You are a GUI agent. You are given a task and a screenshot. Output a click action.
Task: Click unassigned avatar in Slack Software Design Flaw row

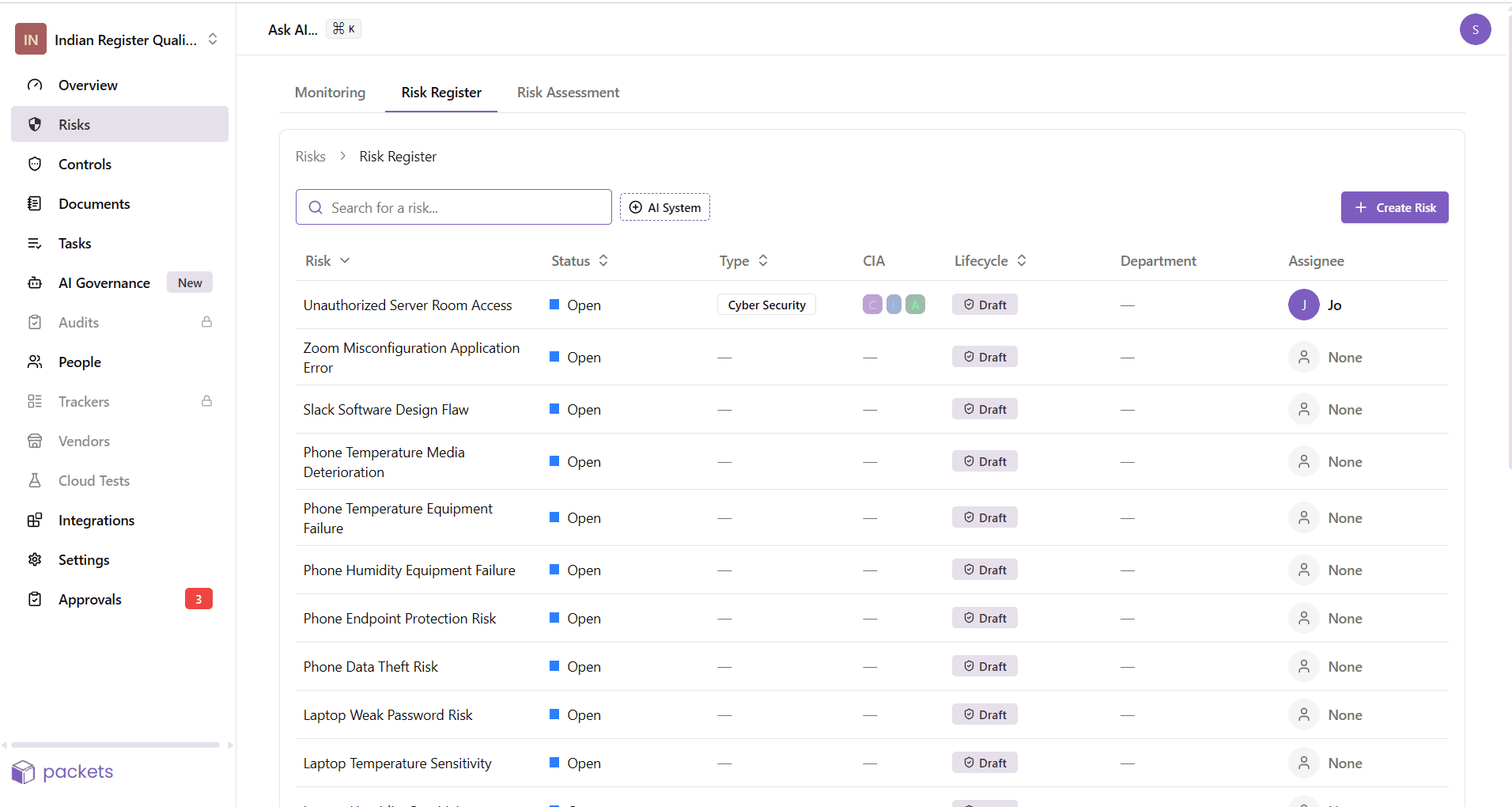click(1304, 409)
